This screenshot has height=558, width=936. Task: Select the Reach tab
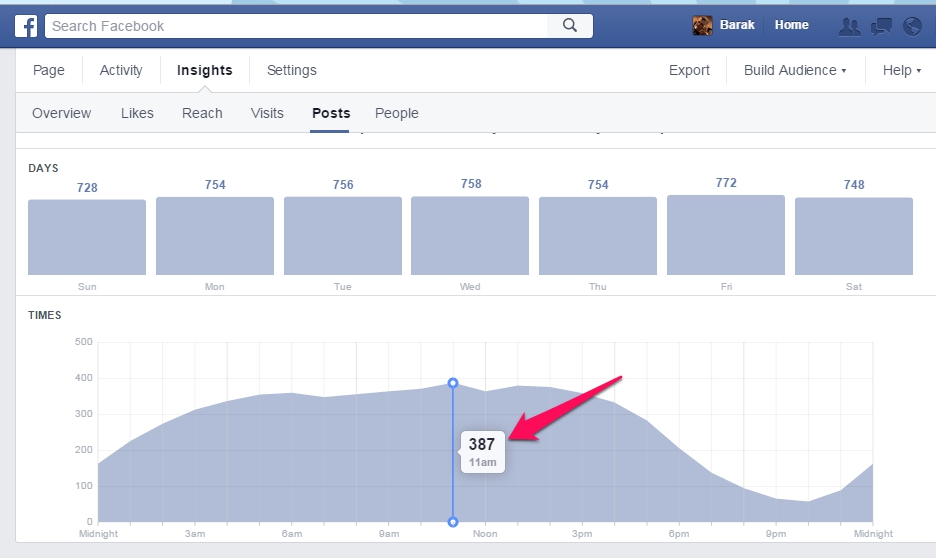click(x=202, y=113)
